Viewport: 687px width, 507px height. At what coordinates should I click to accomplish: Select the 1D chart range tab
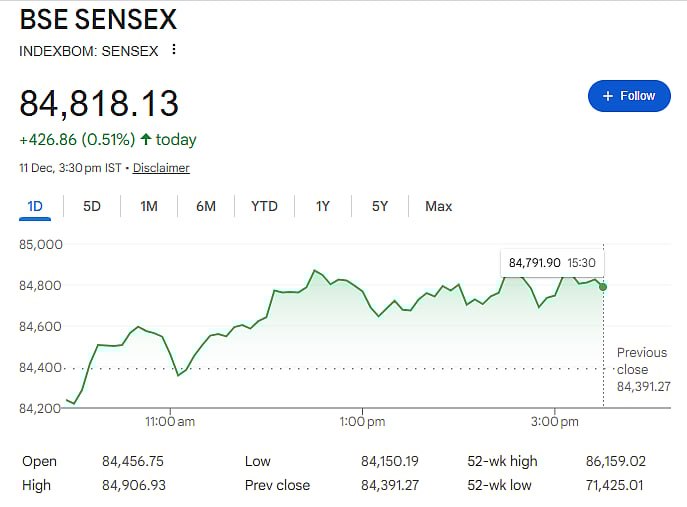[35, 206]
